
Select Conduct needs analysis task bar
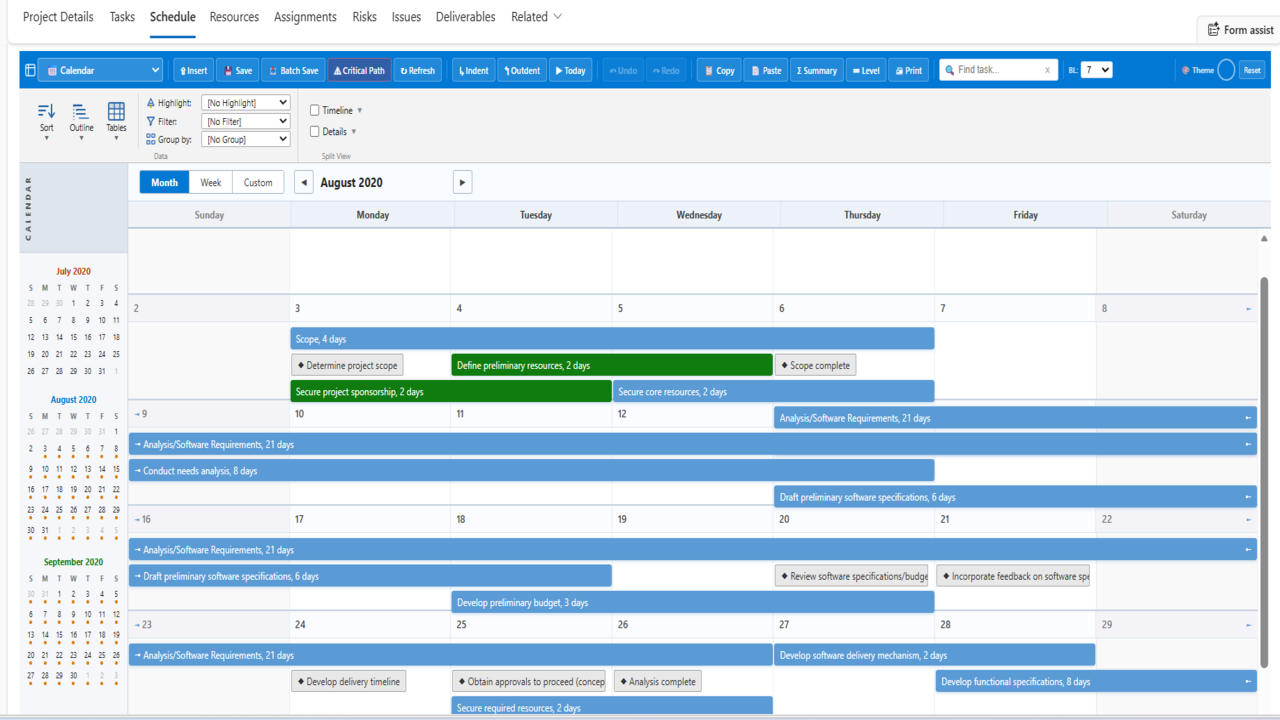click(531, 471)
